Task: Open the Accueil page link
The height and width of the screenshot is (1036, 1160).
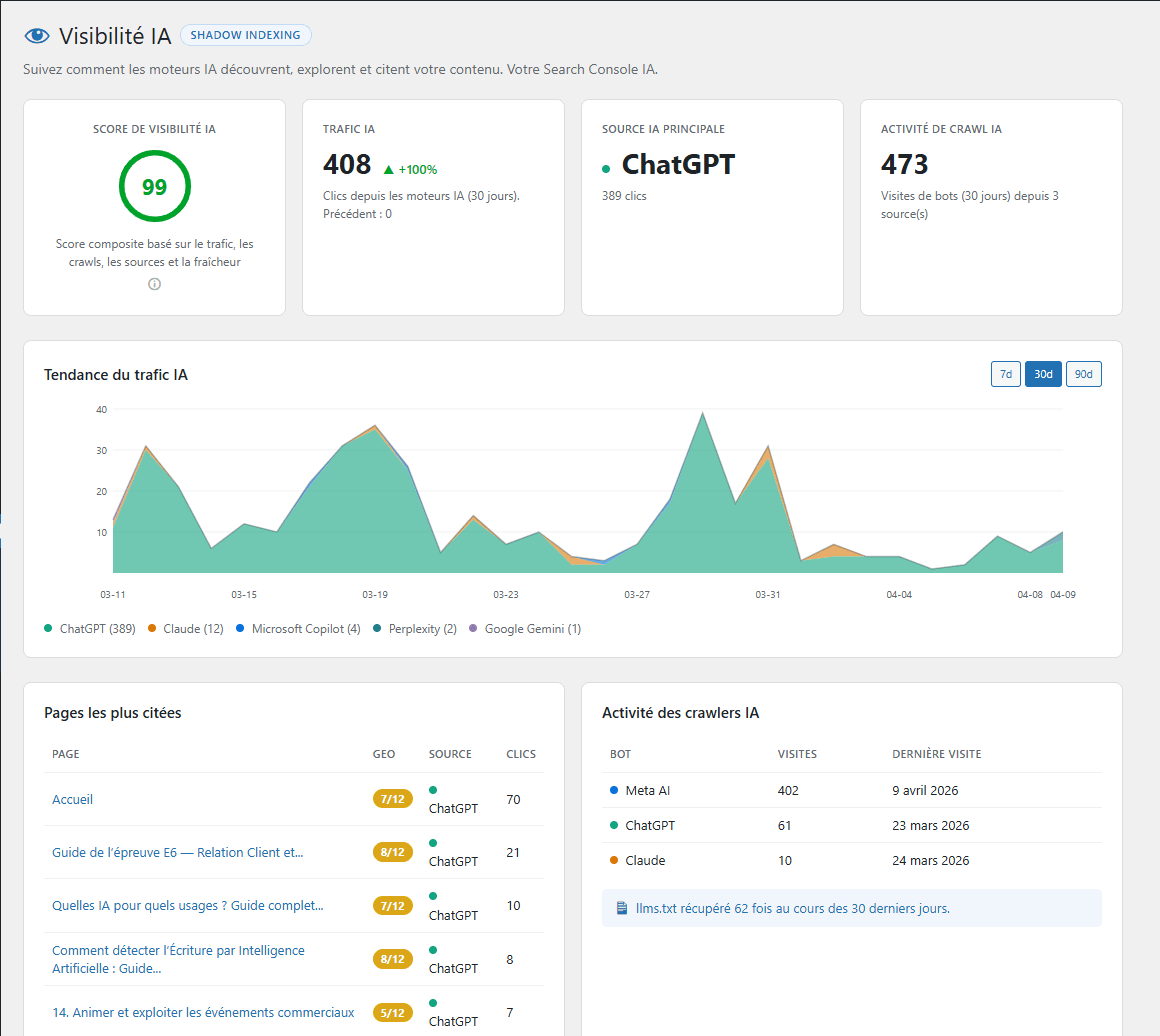Action: 72,799
